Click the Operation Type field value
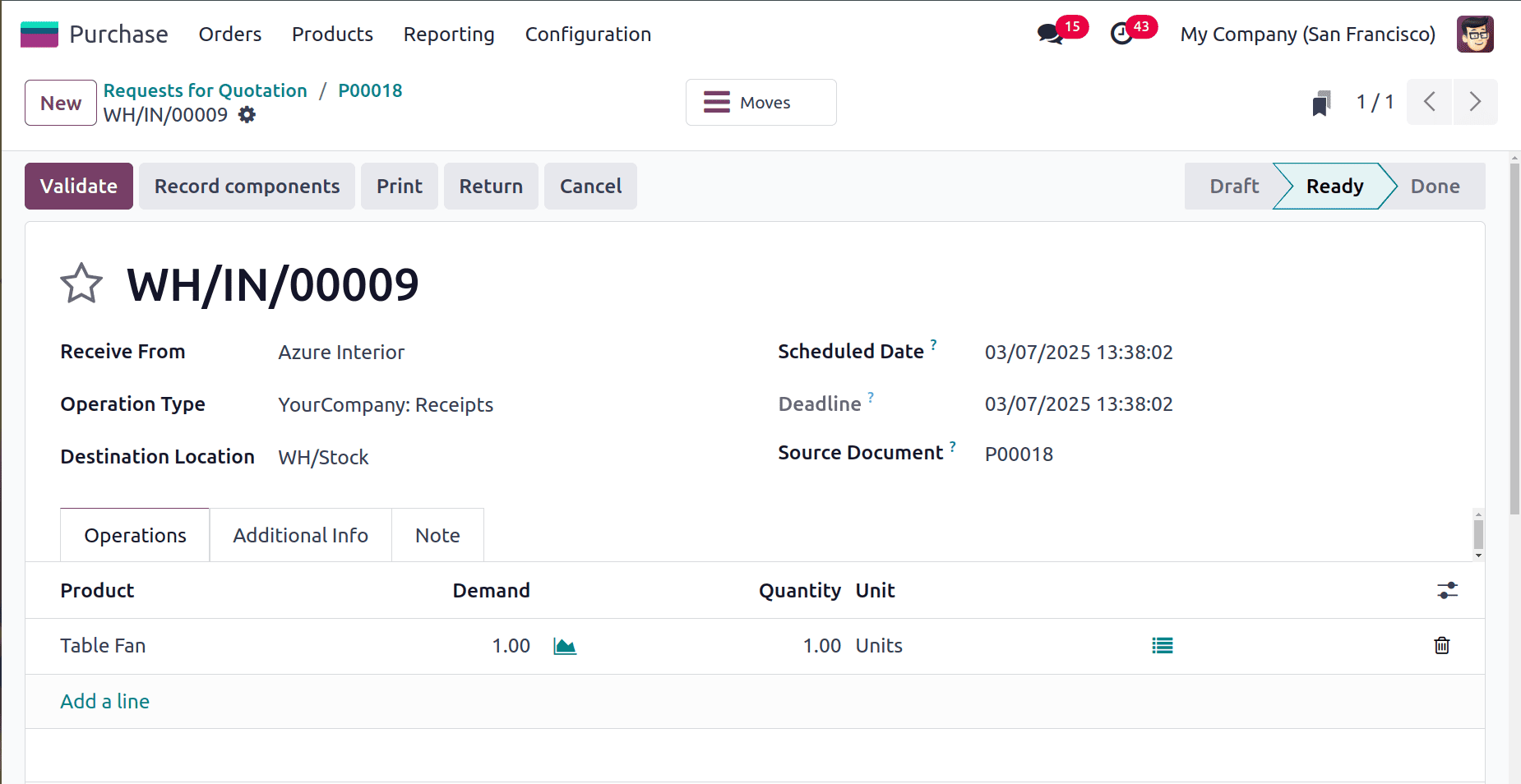The height and width of the screenshot is (784, 1521). (386, 405)
